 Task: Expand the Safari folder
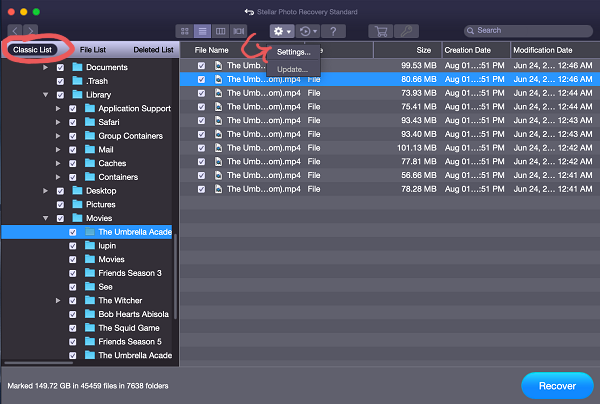point(58,122)
